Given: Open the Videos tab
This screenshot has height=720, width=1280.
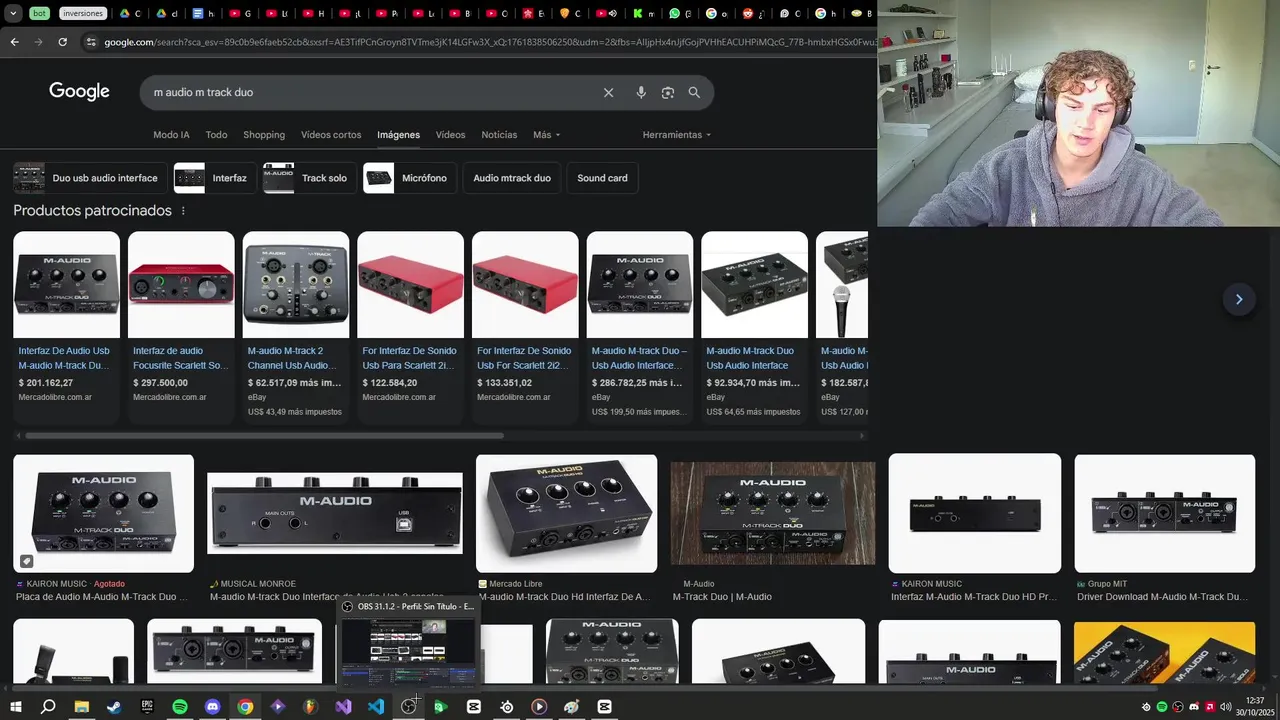Looking at the screenshot, I should click(x=450, y=134).
